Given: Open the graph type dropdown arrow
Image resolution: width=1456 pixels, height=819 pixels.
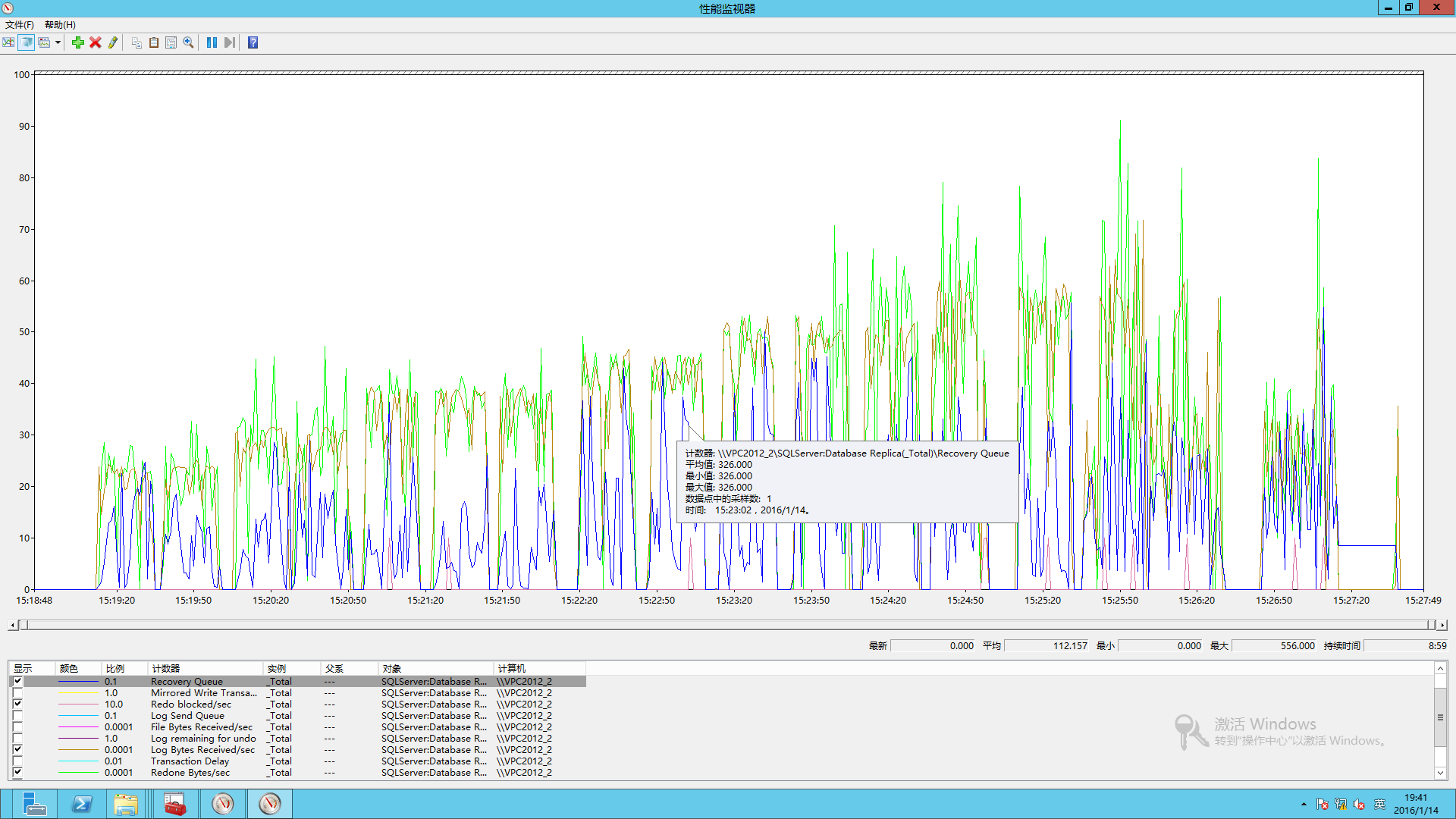Looking at the screenshot, I should tap(58, 42).
